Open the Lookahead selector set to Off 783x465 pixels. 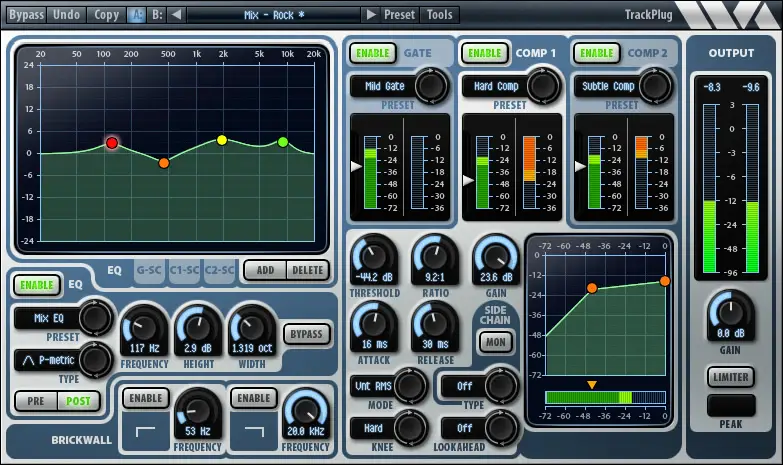click(x=464, y=428)
